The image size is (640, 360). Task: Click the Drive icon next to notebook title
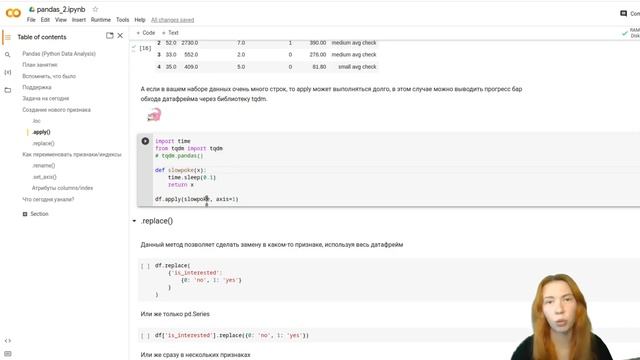tap(31, 9)
